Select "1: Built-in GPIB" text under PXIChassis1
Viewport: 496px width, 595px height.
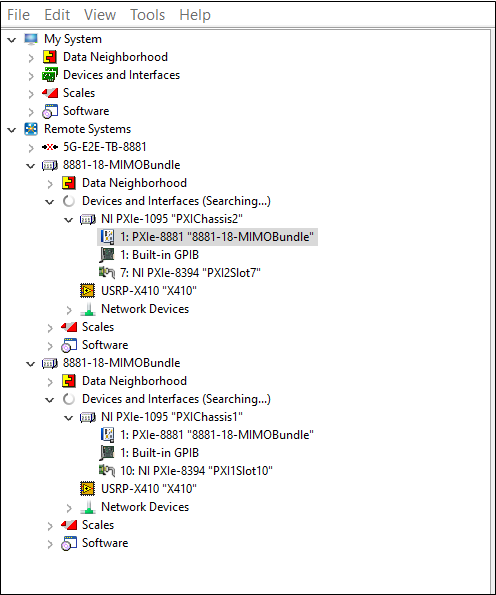[x=160, y=453]
